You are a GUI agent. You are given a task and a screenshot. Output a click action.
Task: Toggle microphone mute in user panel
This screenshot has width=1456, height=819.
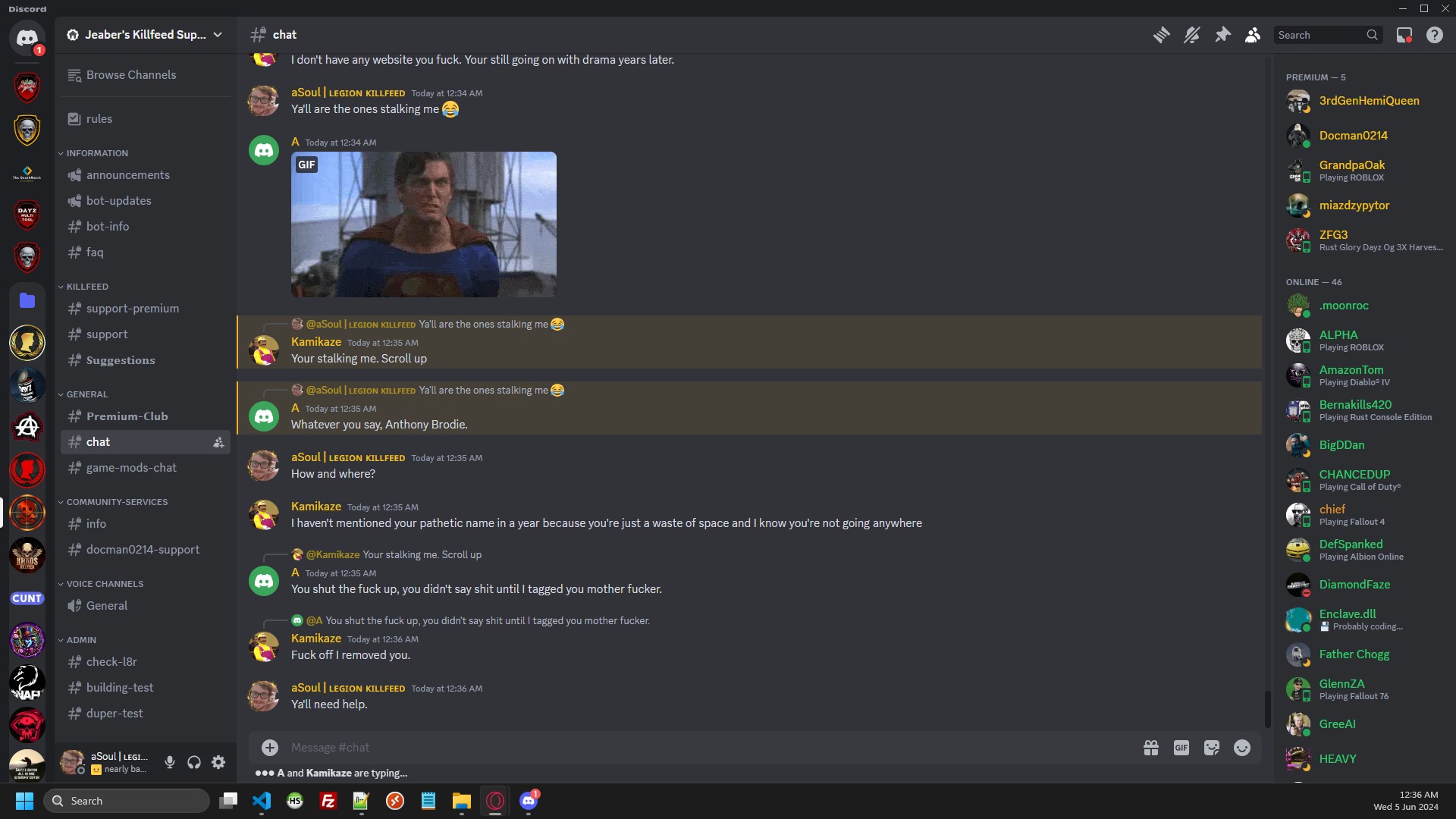[x=170, y=762]
